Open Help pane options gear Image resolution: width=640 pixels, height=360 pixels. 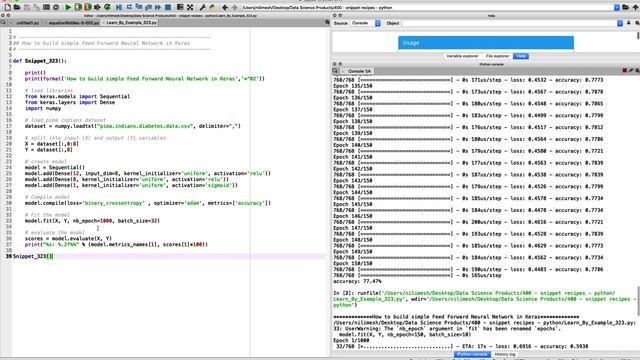click(637, 23)
